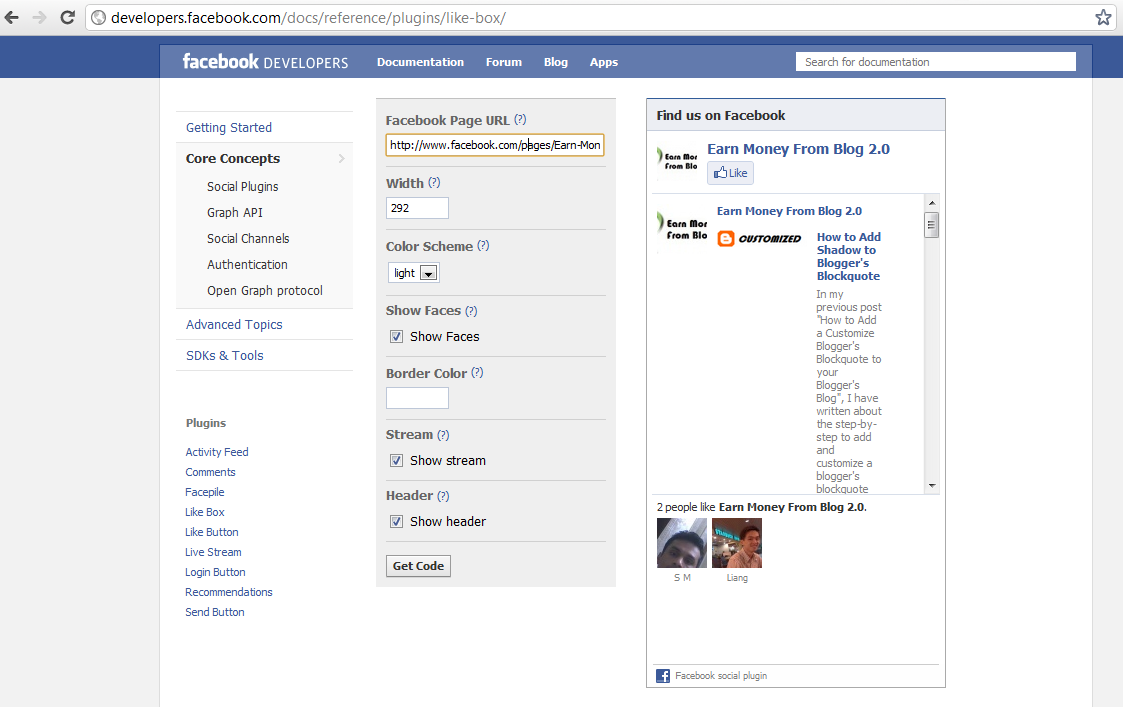1123x707 pixels.
Task: Click the browser reload icon
Action: point(67,16)
